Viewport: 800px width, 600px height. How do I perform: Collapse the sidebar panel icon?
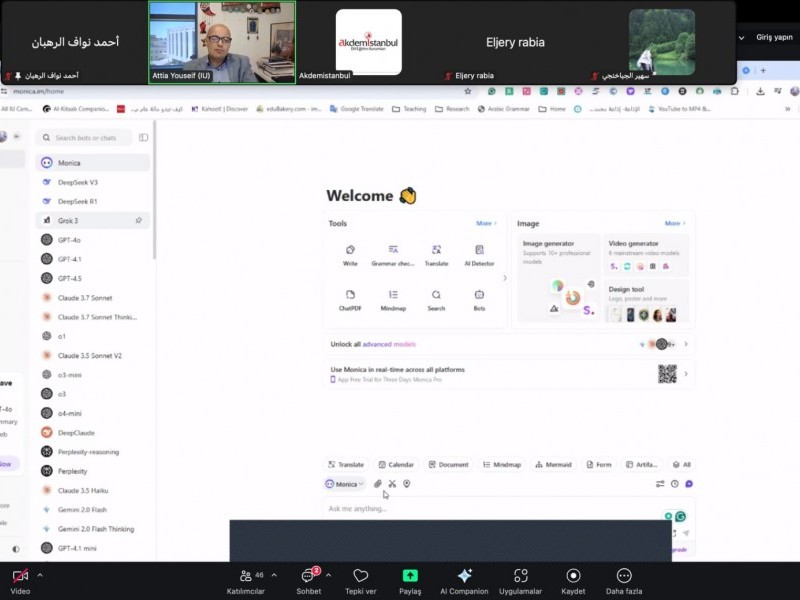(143, 137)
